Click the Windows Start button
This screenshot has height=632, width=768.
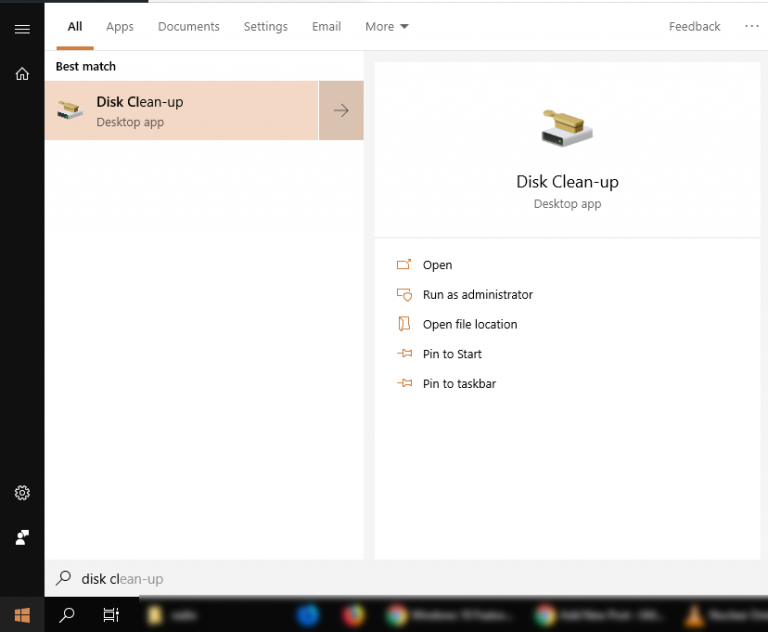(x=22, y=615)
